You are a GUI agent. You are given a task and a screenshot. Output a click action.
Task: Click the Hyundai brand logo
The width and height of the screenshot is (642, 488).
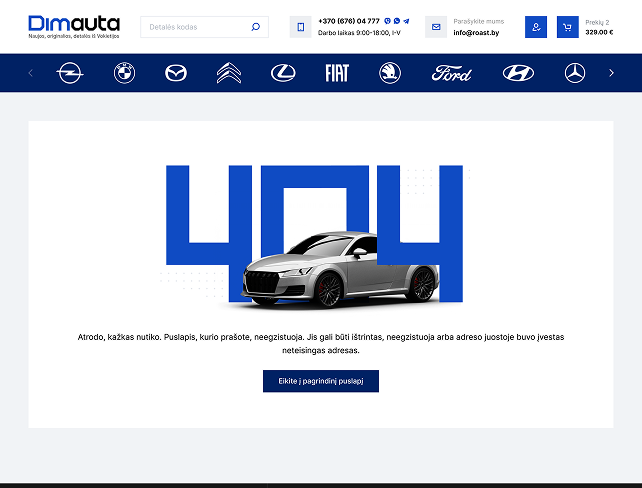(x=518, y=73)
